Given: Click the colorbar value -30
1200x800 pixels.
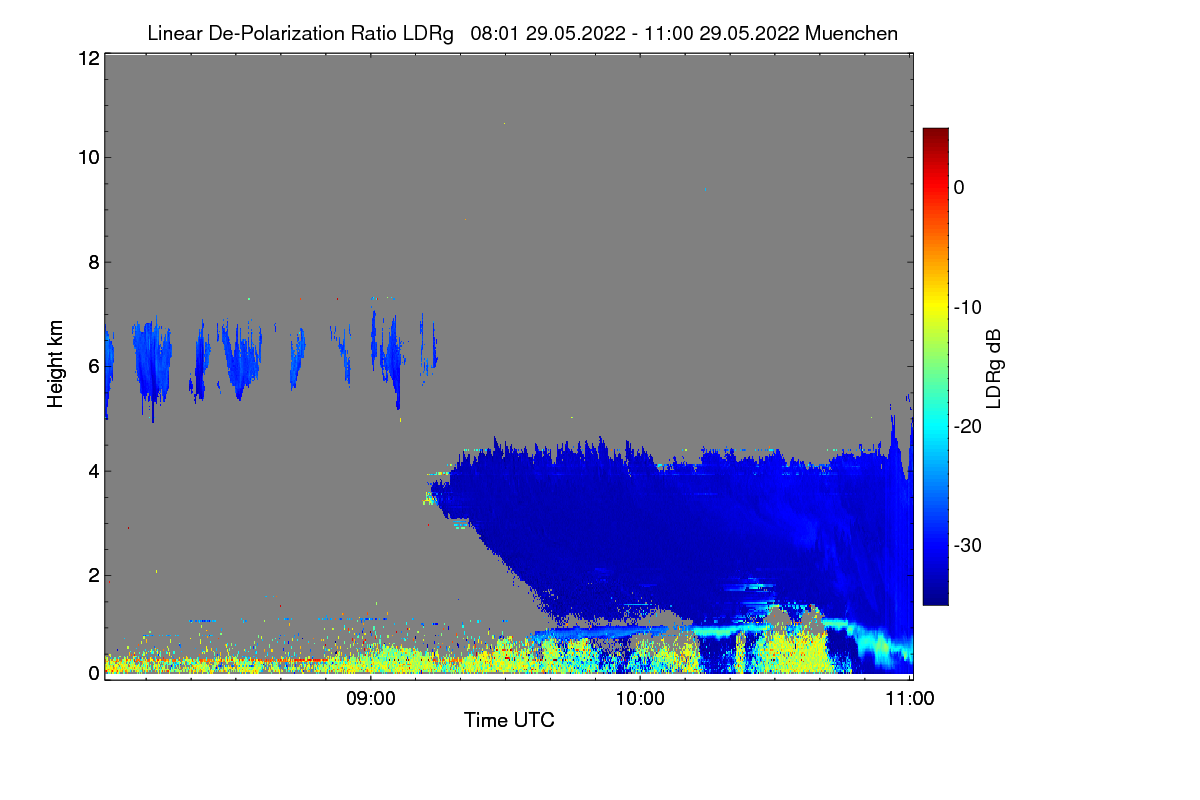Looking at the screenshot, I should click(x=967, y=546).
